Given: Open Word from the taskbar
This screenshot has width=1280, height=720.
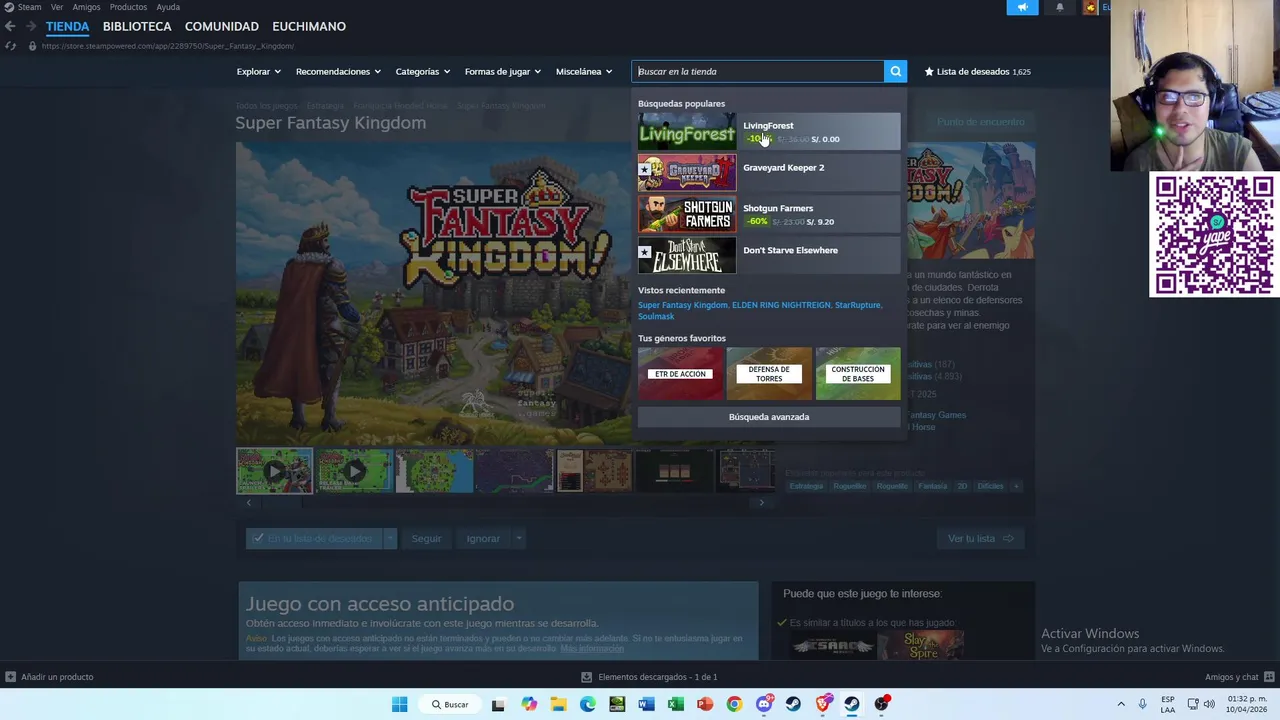Looking at the screenshot, I should pos(646,704).
